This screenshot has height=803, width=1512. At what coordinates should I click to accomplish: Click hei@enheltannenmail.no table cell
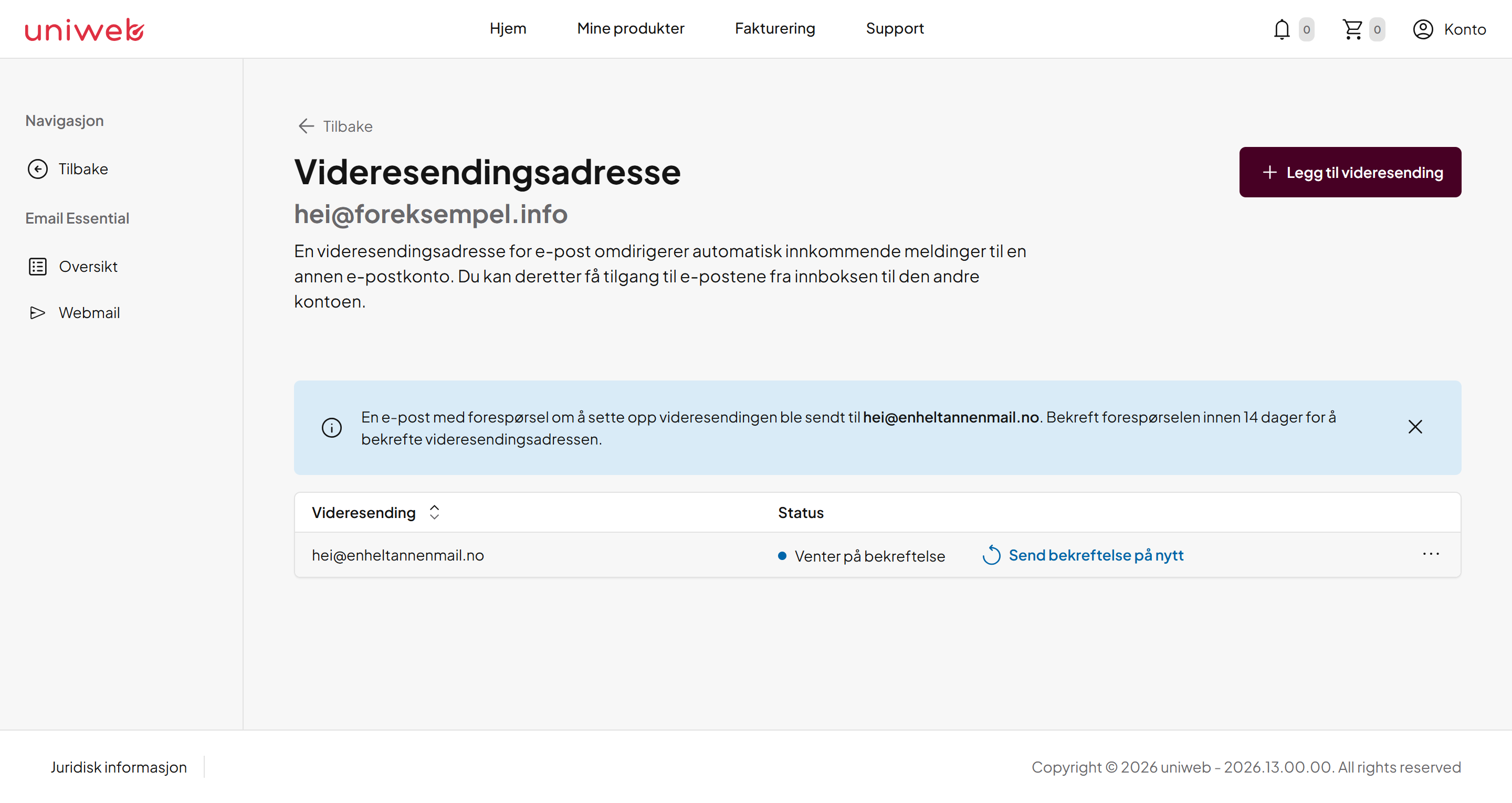(x=398, y=555)
